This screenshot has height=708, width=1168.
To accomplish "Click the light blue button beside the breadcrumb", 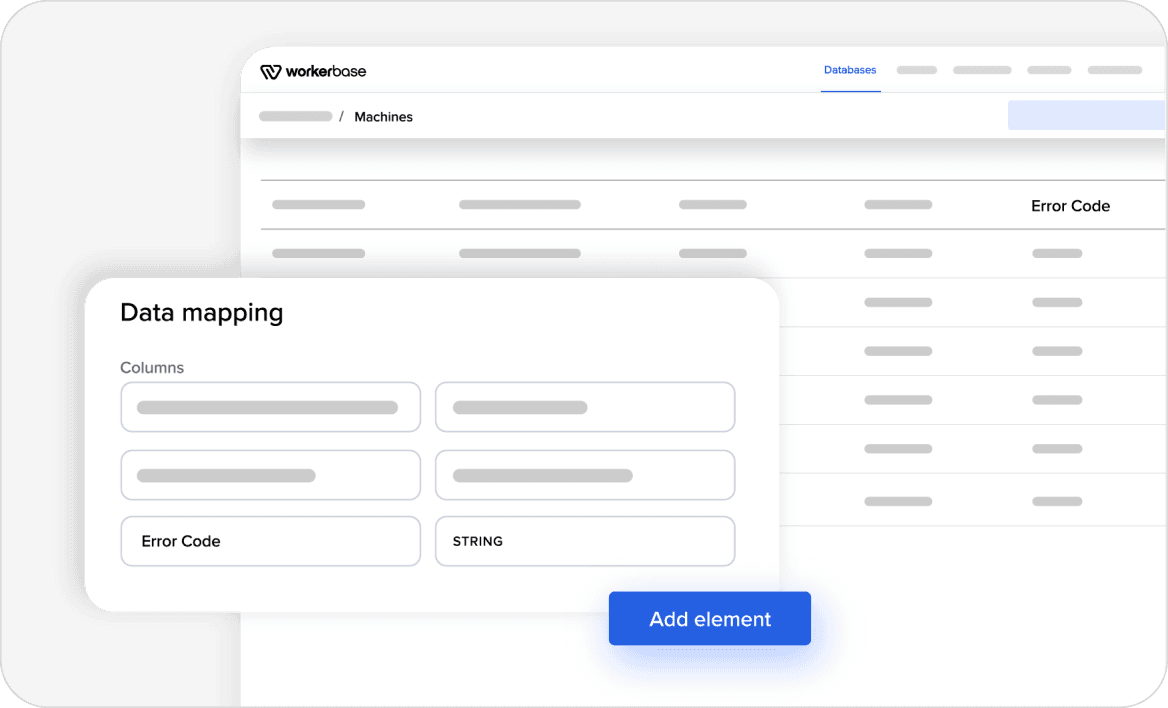I will 1085,115.
